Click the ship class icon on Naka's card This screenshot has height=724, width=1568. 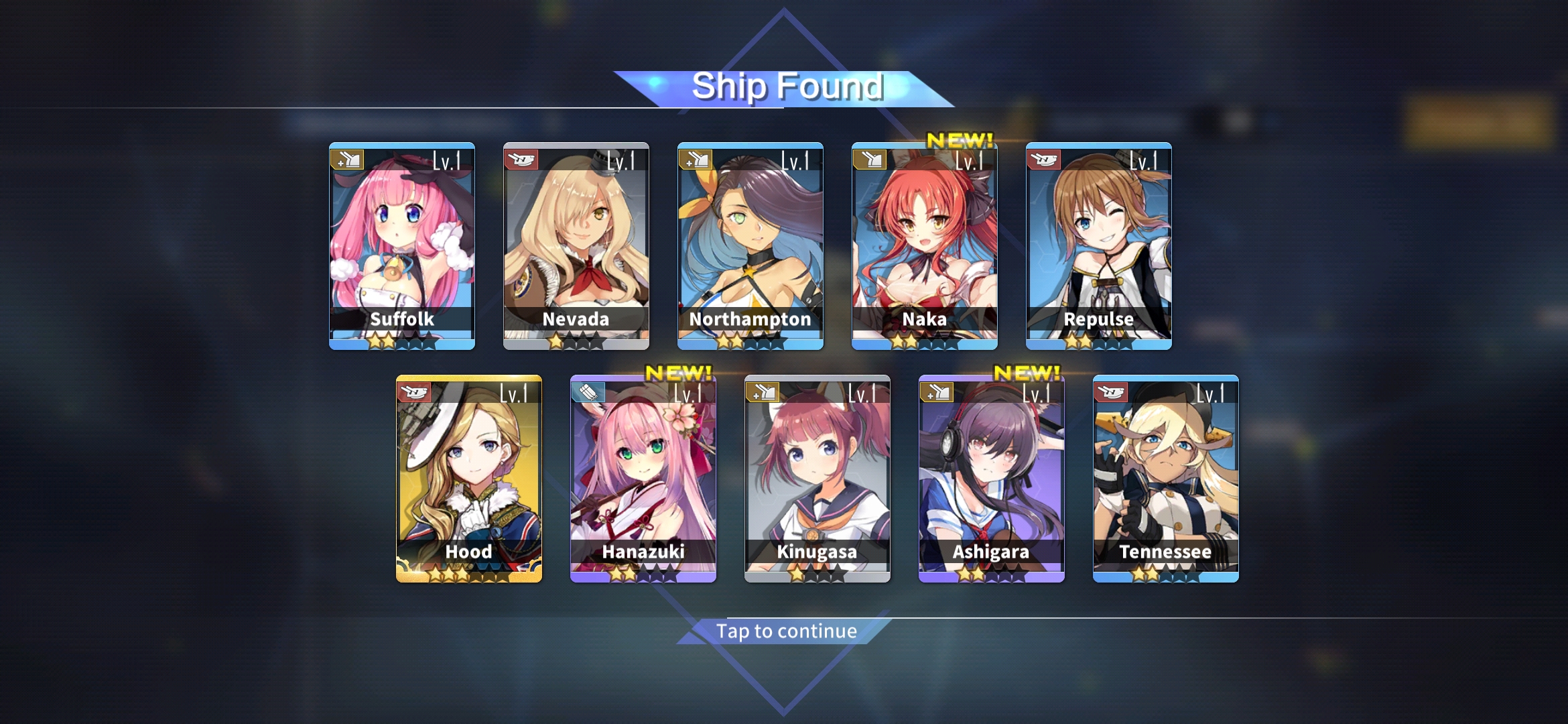tap(870, 160)
